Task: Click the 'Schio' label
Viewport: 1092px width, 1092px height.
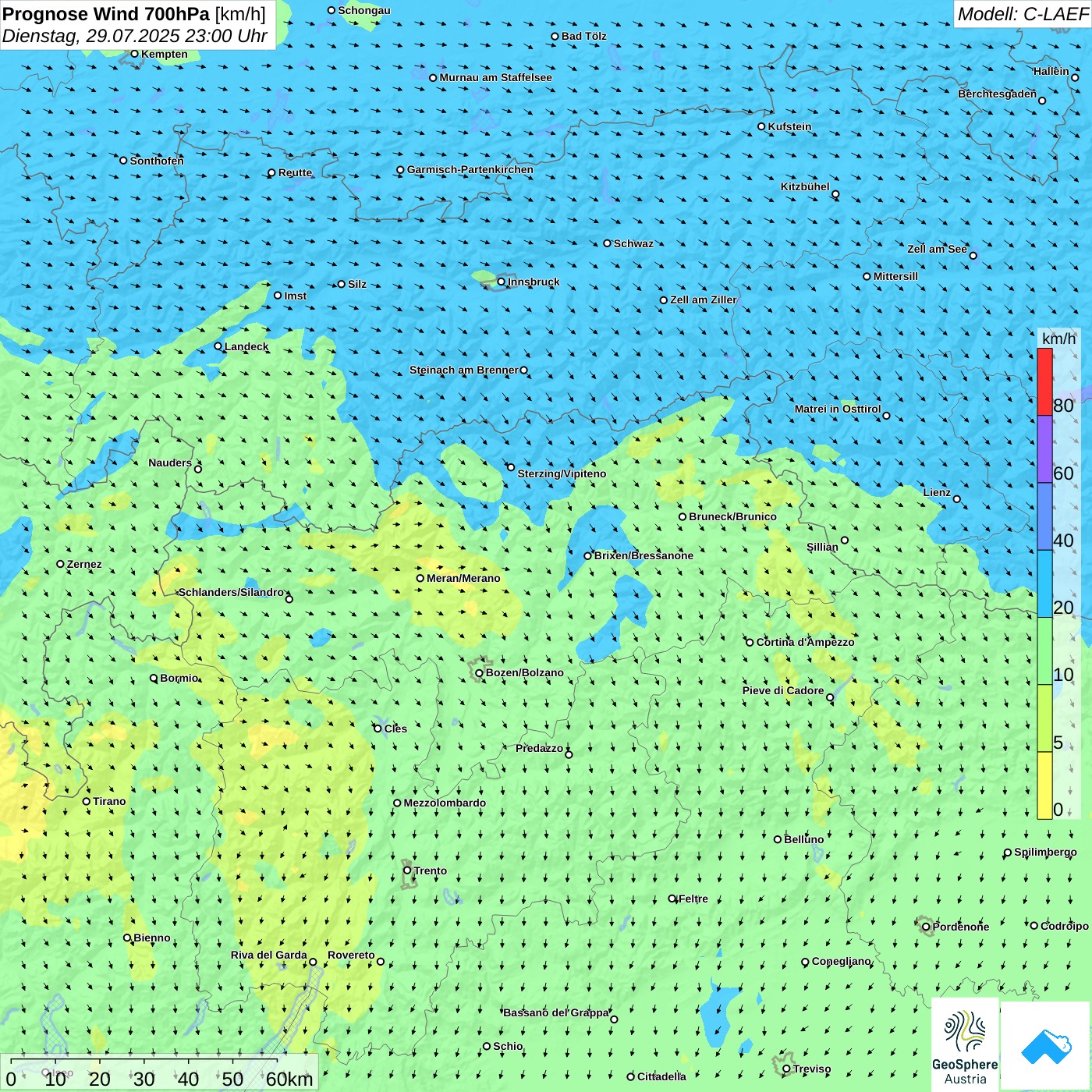Action: pos(508,1046)
